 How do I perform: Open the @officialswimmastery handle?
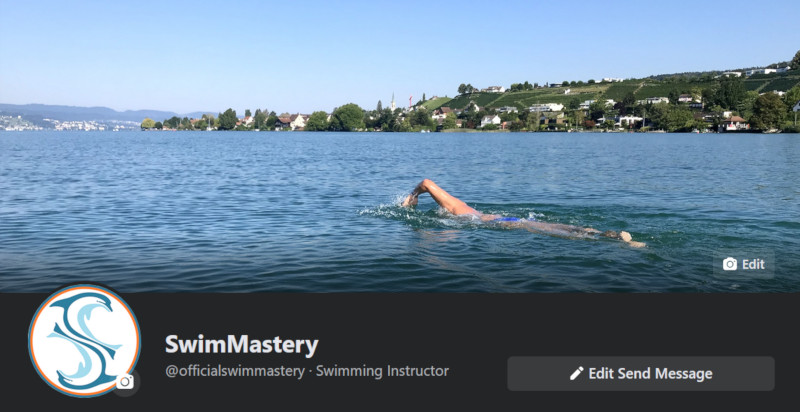[235, 371]
